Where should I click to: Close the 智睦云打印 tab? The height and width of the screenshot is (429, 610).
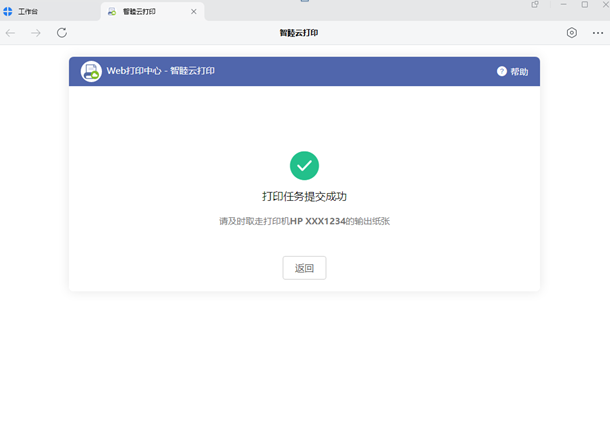tap(194, 12)
